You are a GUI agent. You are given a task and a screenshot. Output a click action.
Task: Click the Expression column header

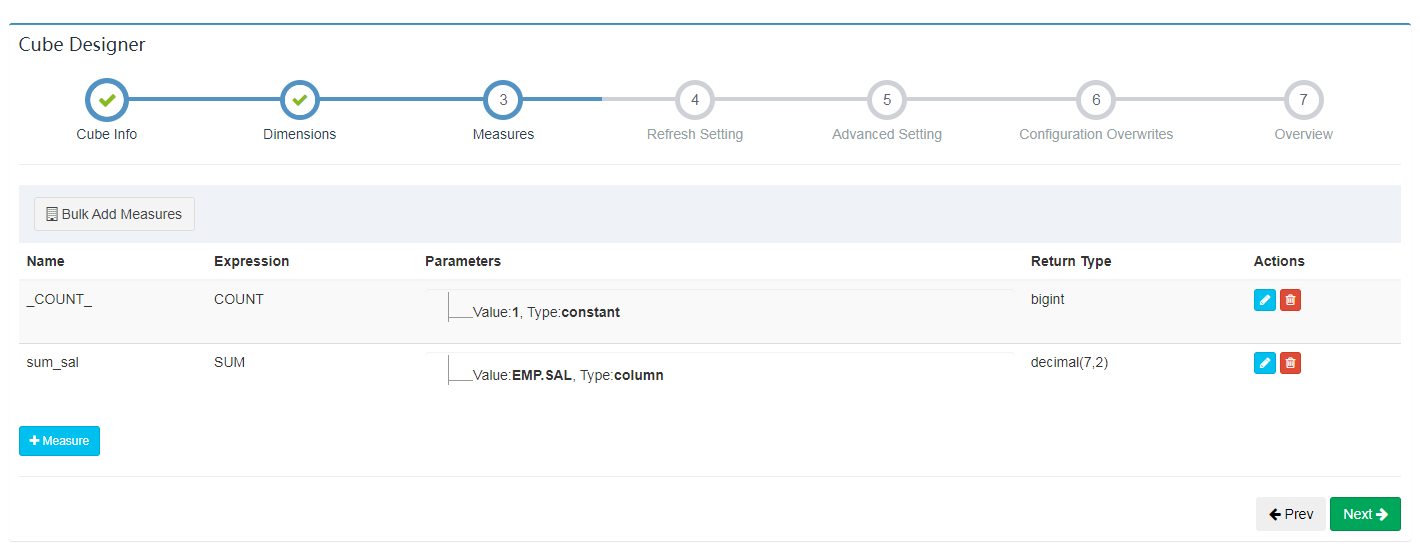tap(251, 261)
